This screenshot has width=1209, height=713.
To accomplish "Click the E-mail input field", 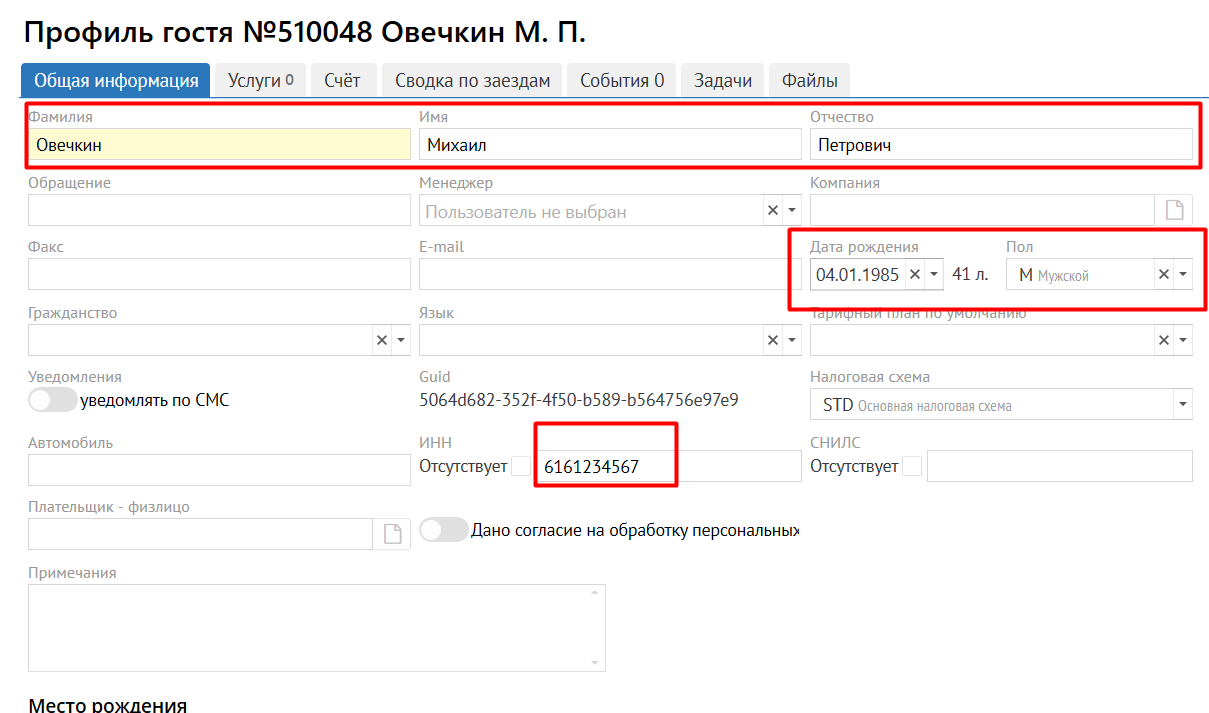I will 610,275.
